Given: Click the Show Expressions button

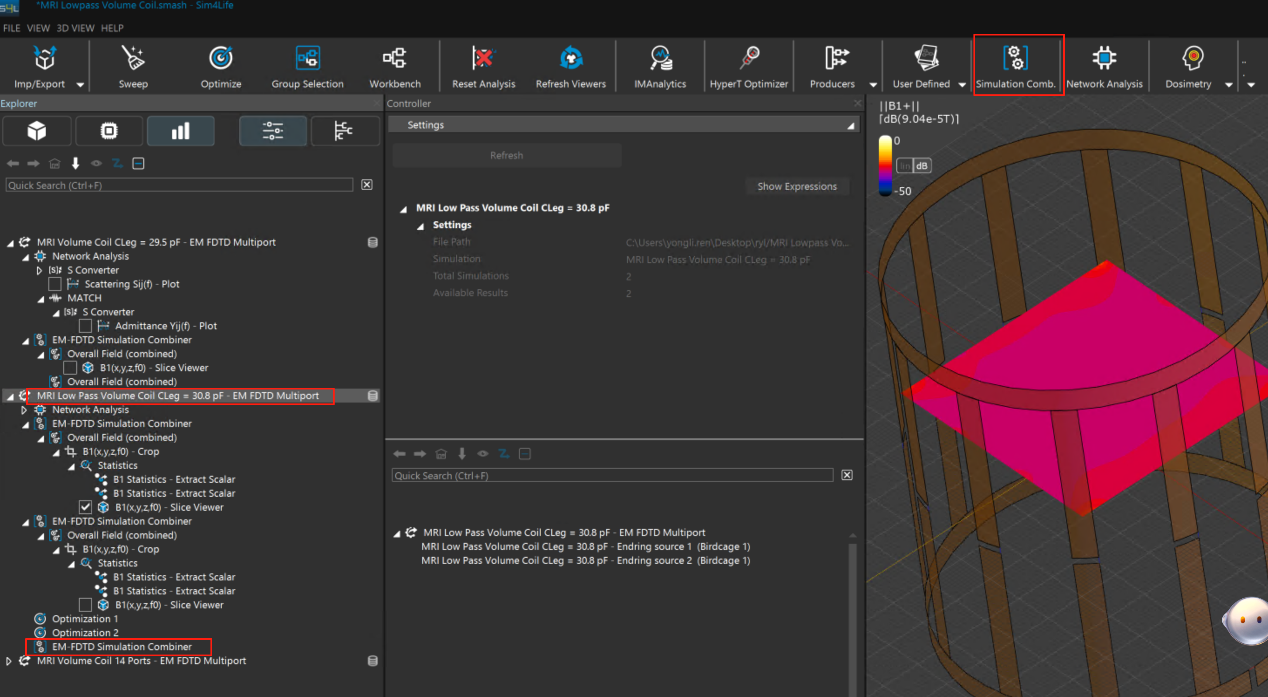Looking at the screenshot, I should pyautogui.click(x=796, y=186).
